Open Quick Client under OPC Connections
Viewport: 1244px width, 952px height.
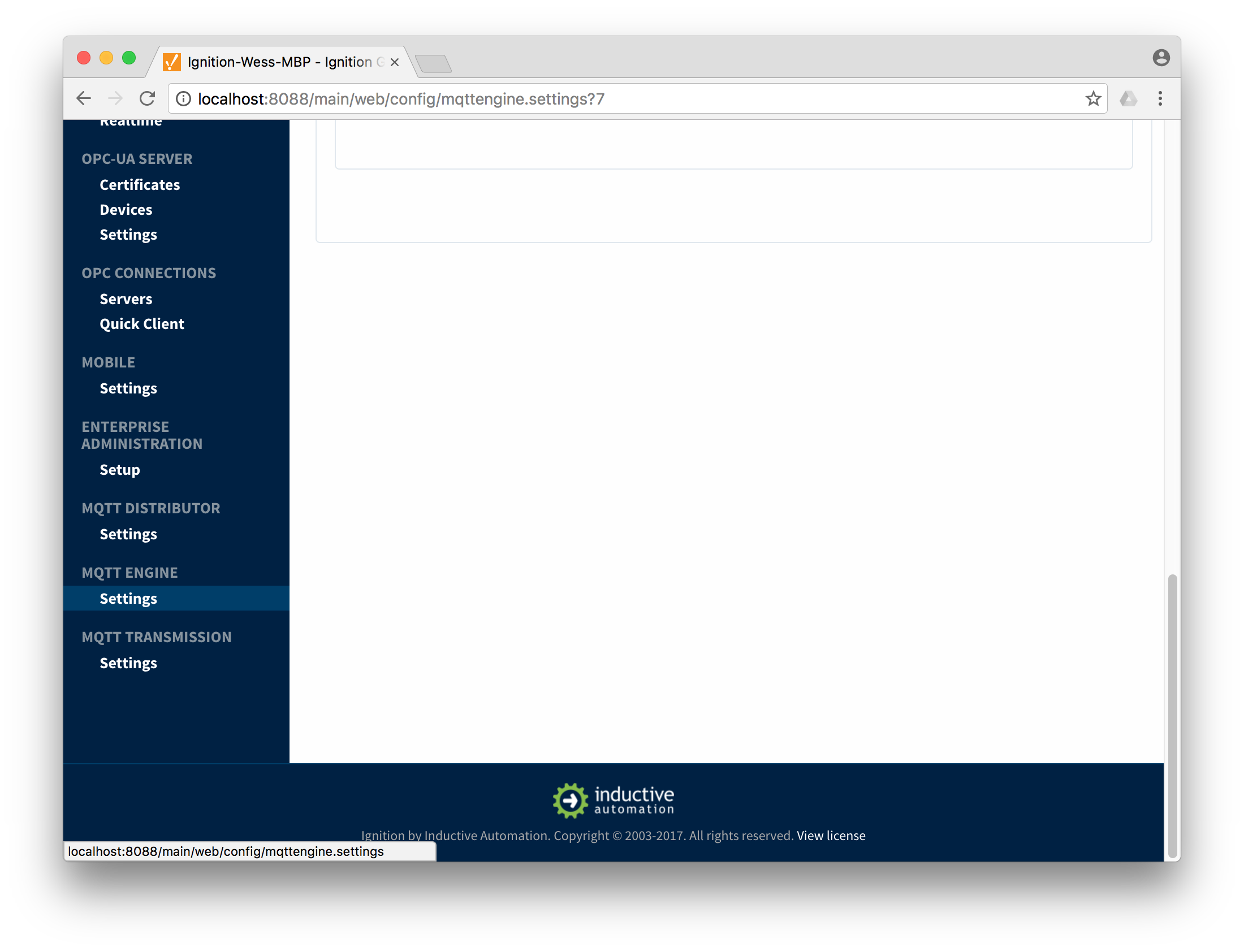coord(142,323)
